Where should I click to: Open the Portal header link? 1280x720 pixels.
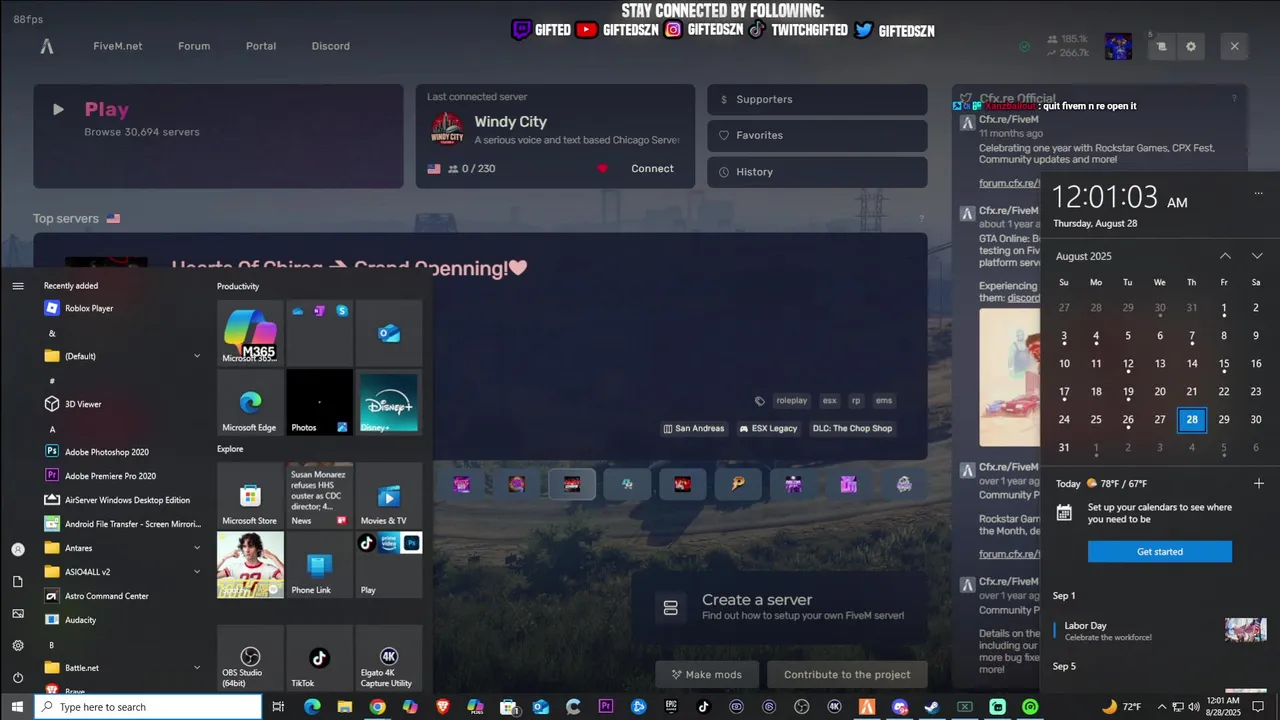tap(261, 46)
